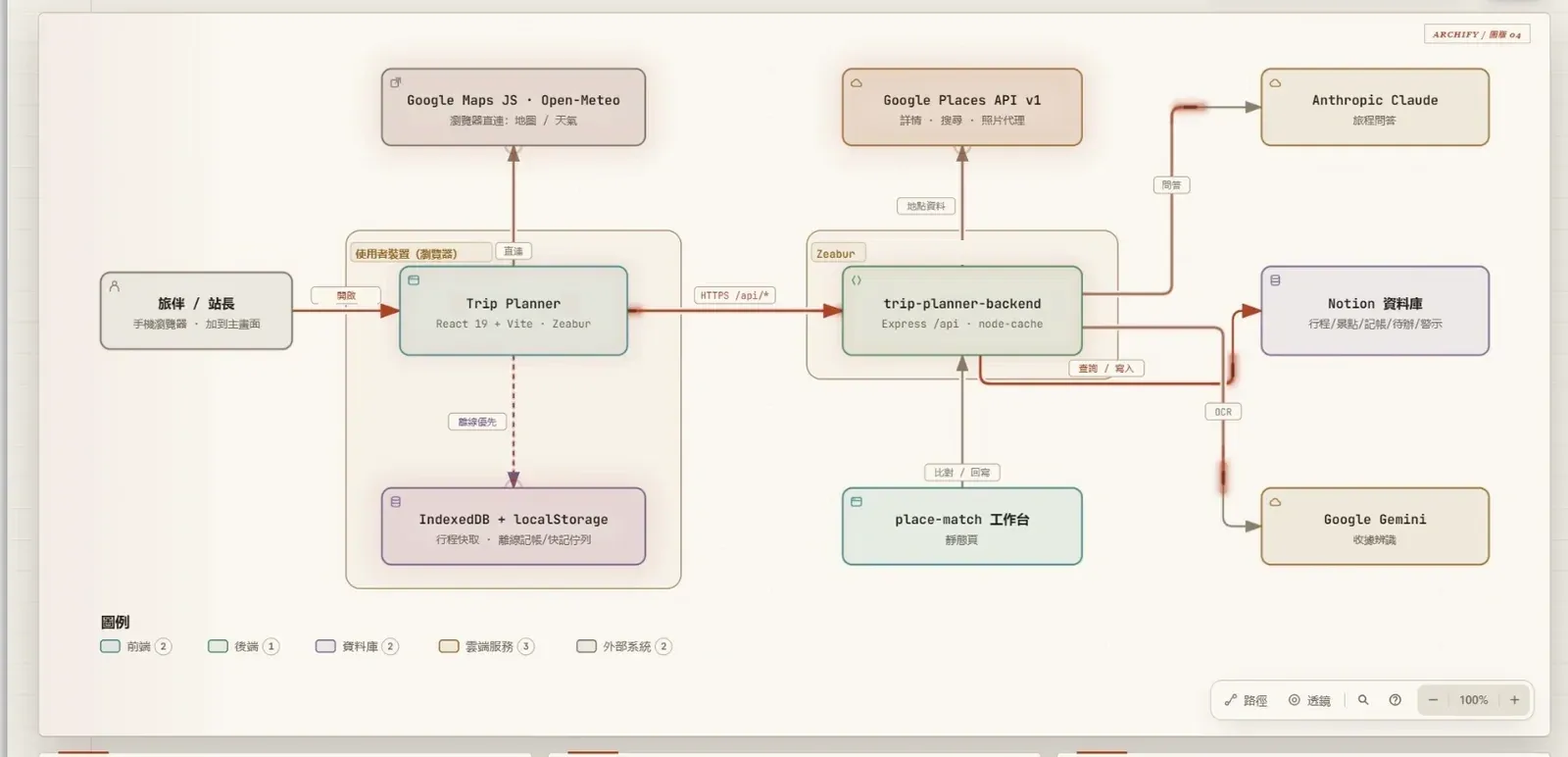Click the external-link icon on Google Maps JS node
The height and width of the screenshot is (757, 1568).
coord(396,82)
